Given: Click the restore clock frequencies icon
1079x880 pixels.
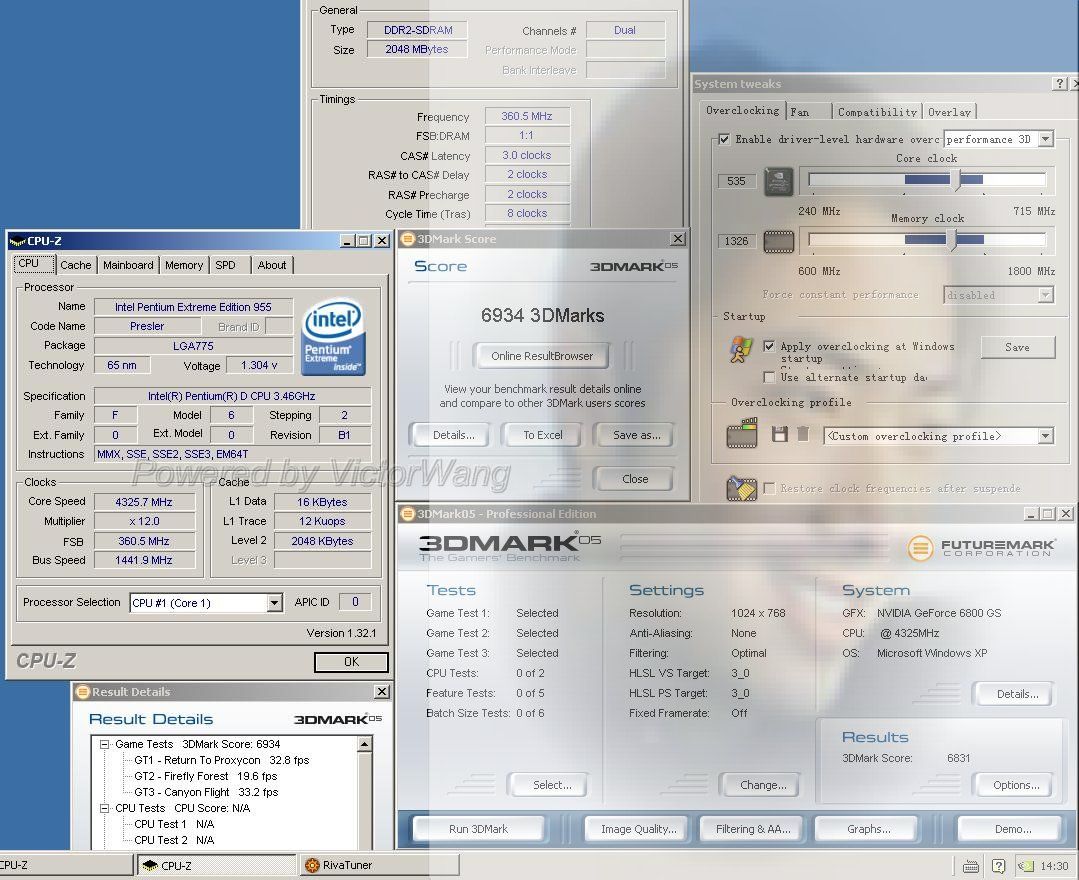Looking at the screenshot, I should 742,488.
